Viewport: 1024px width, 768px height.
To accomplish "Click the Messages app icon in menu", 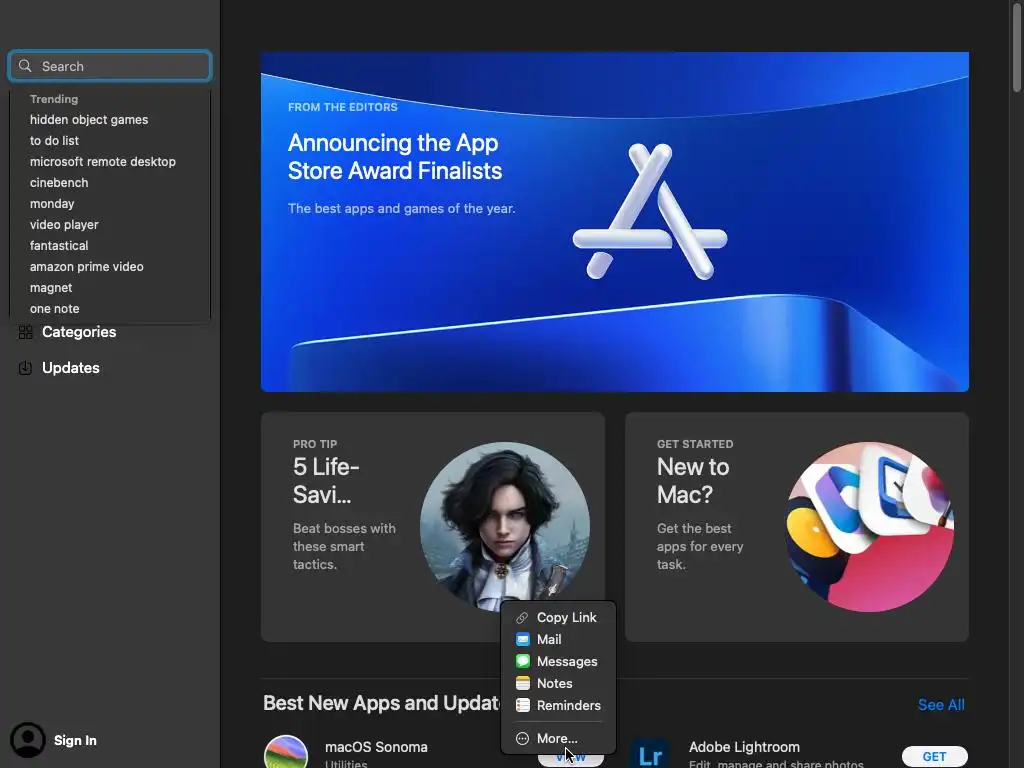I will point(522,662).
